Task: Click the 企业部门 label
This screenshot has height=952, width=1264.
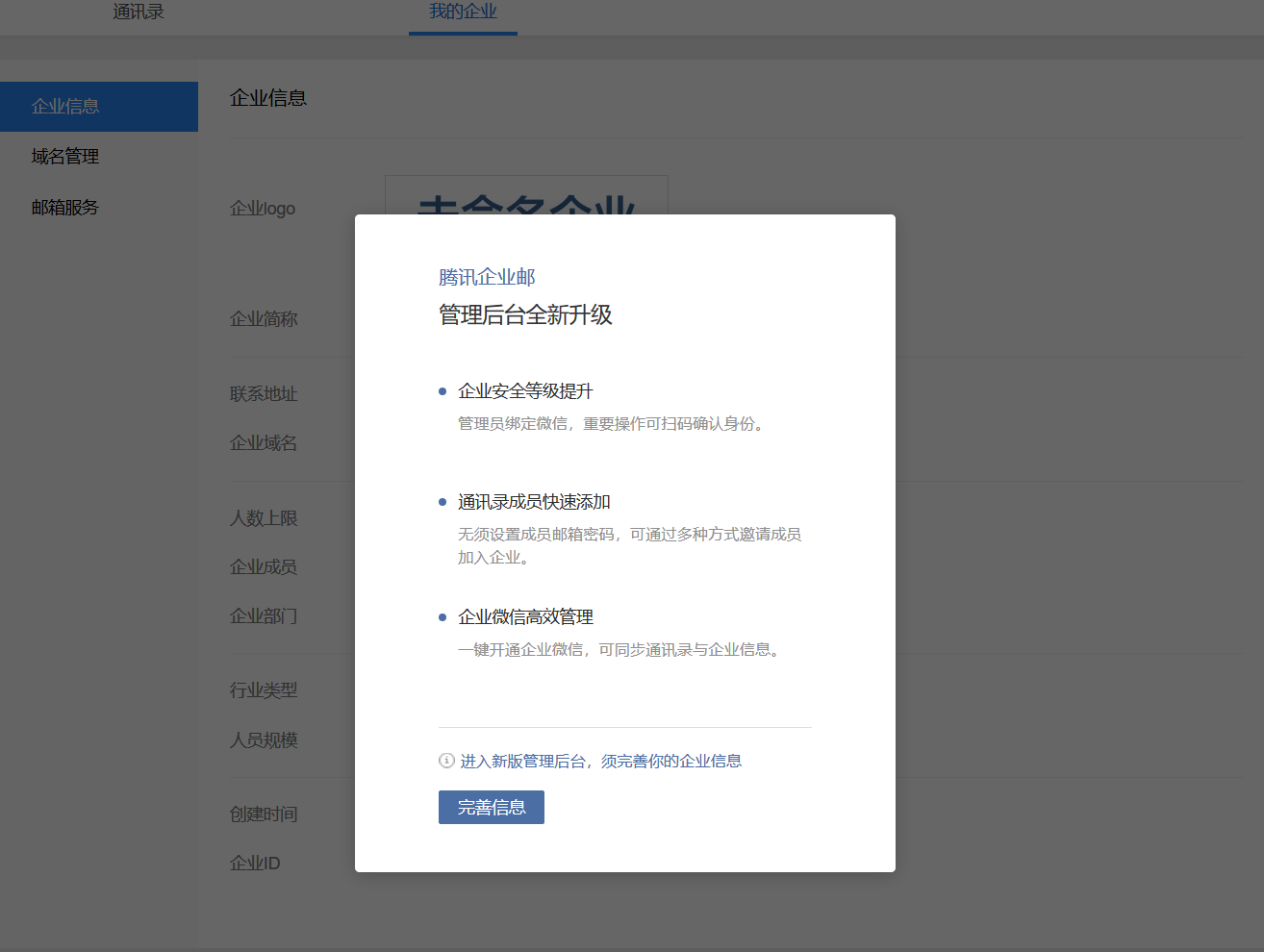Action: coord(264,616)
